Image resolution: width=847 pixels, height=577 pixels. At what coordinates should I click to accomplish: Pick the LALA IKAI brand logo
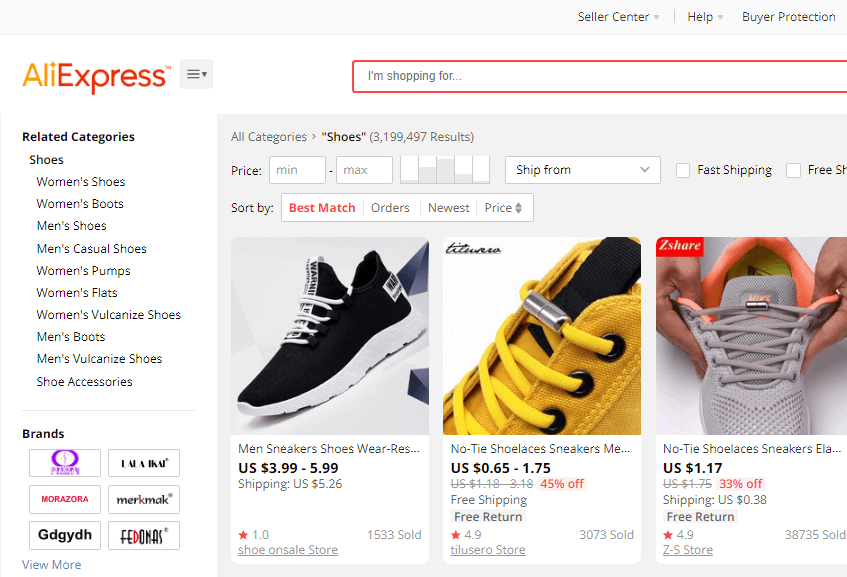[x=144, y=463]
